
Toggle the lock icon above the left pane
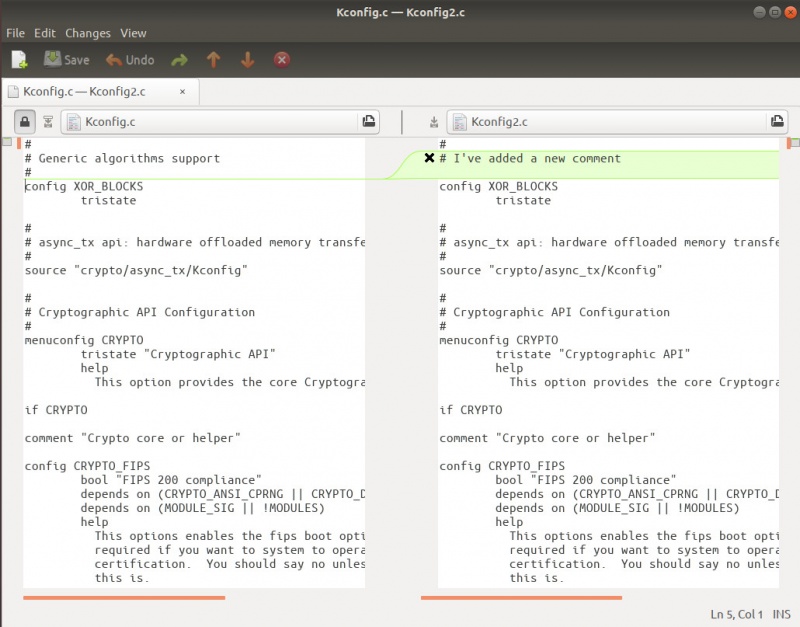click(25, 121)
